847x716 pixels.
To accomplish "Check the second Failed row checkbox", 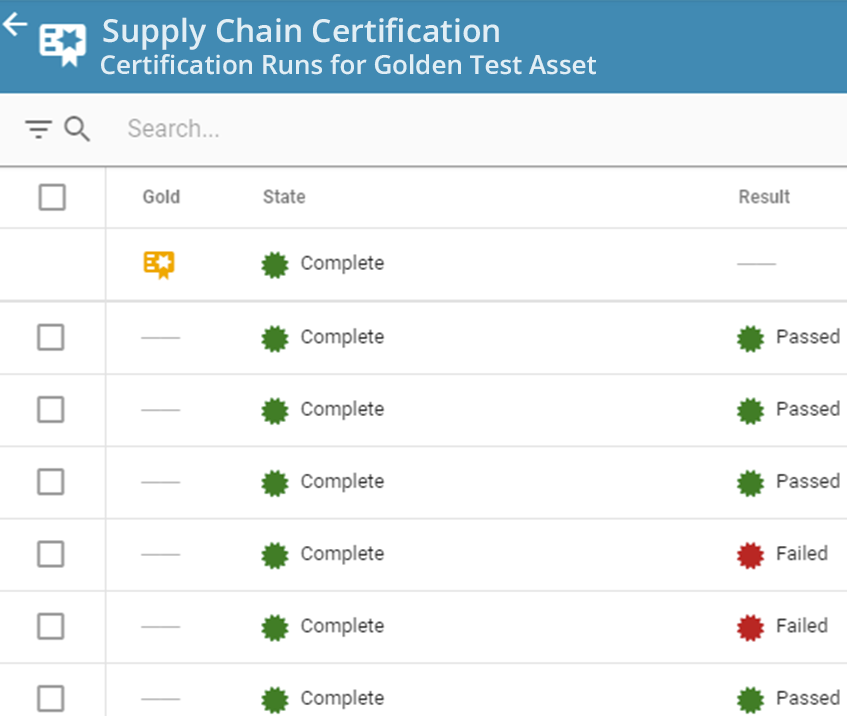I will tap(51, 627).
